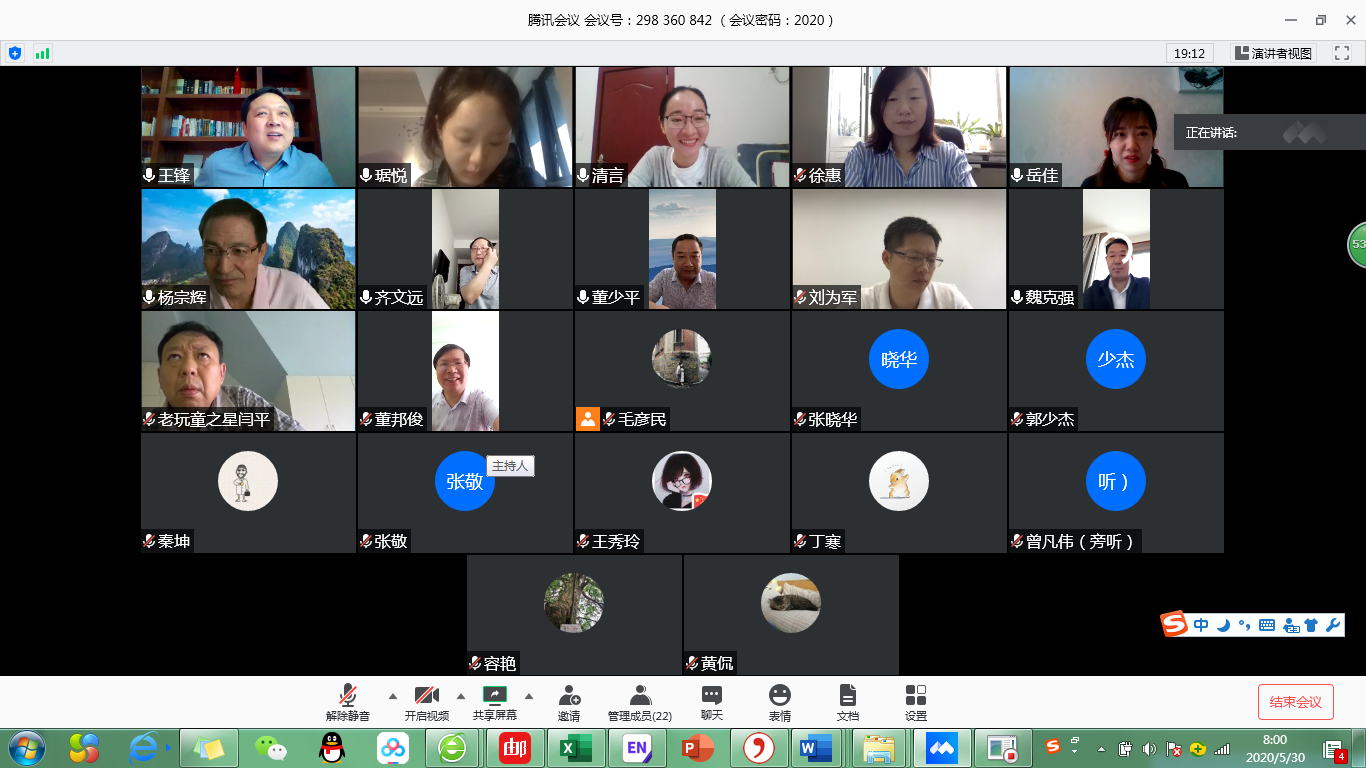Open the 表情 emoji reactions
This screenshot has width=1366, height=768.
tap(780, 701)
